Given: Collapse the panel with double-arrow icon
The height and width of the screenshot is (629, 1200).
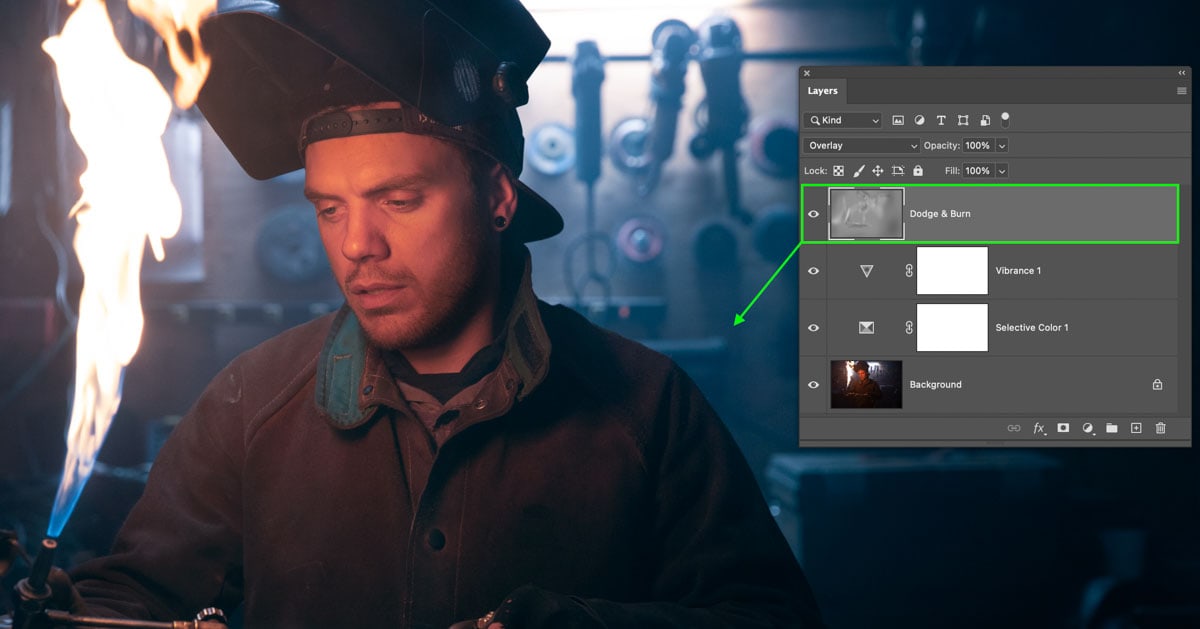Looking at the screenshot, I should click(x=1181, y=73).
